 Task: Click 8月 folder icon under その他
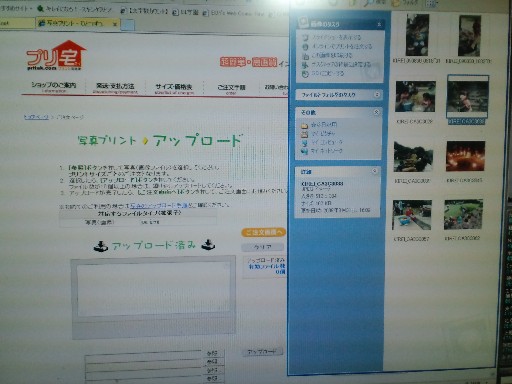(x=304, y=125)
